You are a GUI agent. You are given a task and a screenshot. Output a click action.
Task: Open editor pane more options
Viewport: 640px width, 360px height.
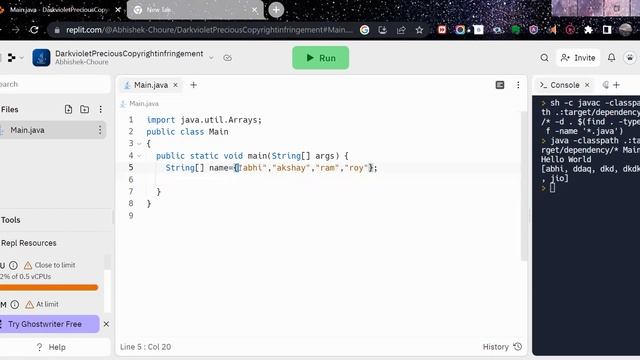tap(518, 85)
